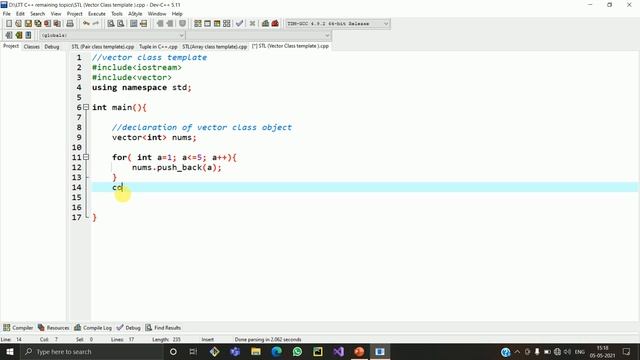Screen dimensions: 640x360
Task: Click the 'Done parsing' status bar message
Action: 268,339
